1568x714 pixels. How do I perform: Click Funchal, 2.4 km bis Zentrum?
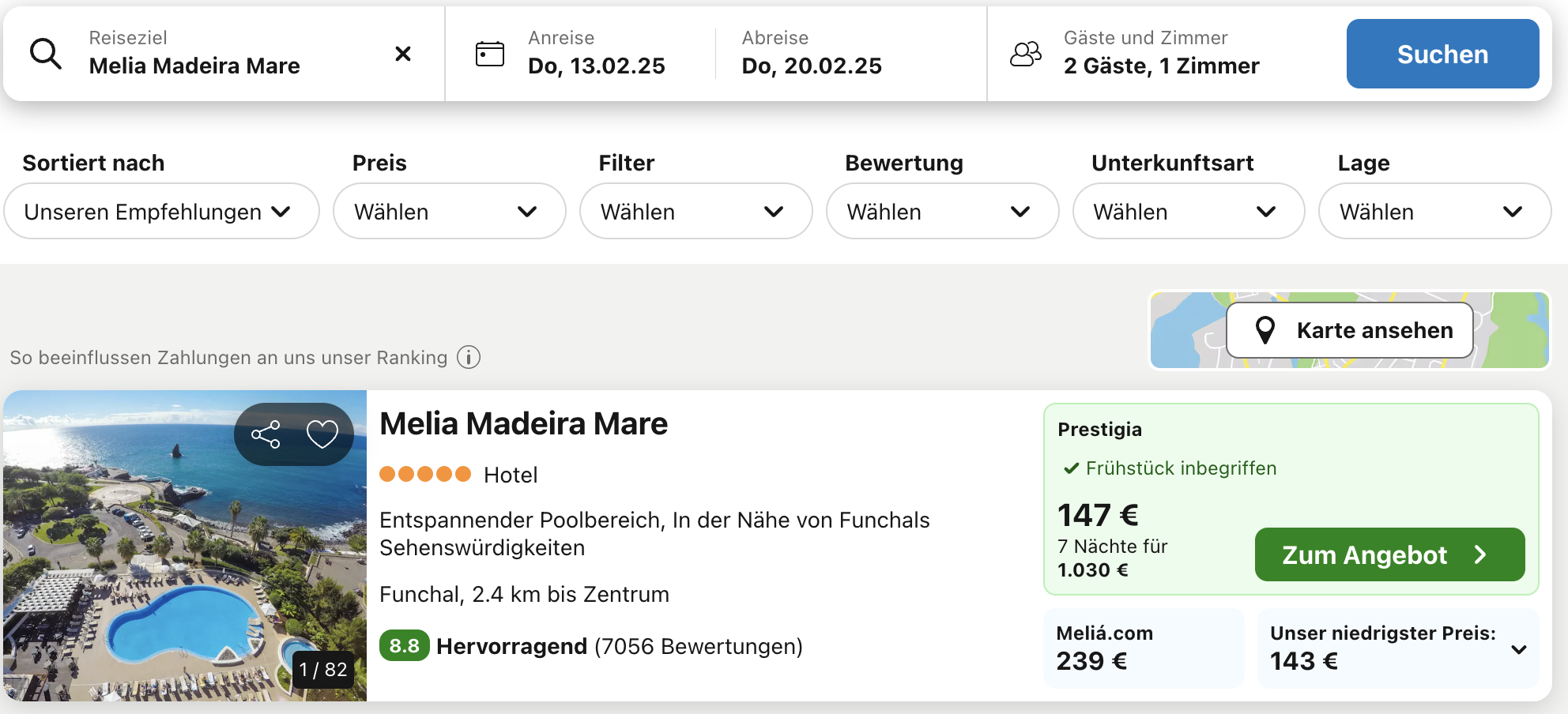(524, 594)
